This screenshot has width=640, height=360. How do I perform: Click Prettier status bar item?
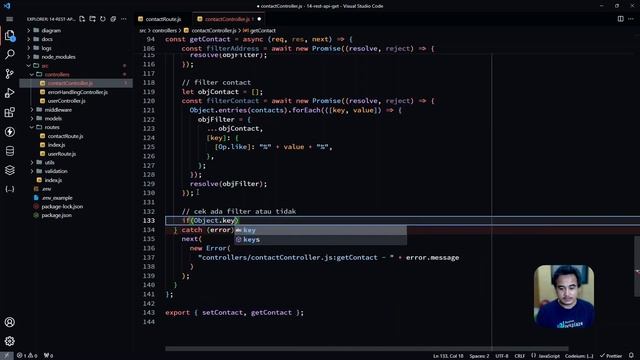[611, 356]
